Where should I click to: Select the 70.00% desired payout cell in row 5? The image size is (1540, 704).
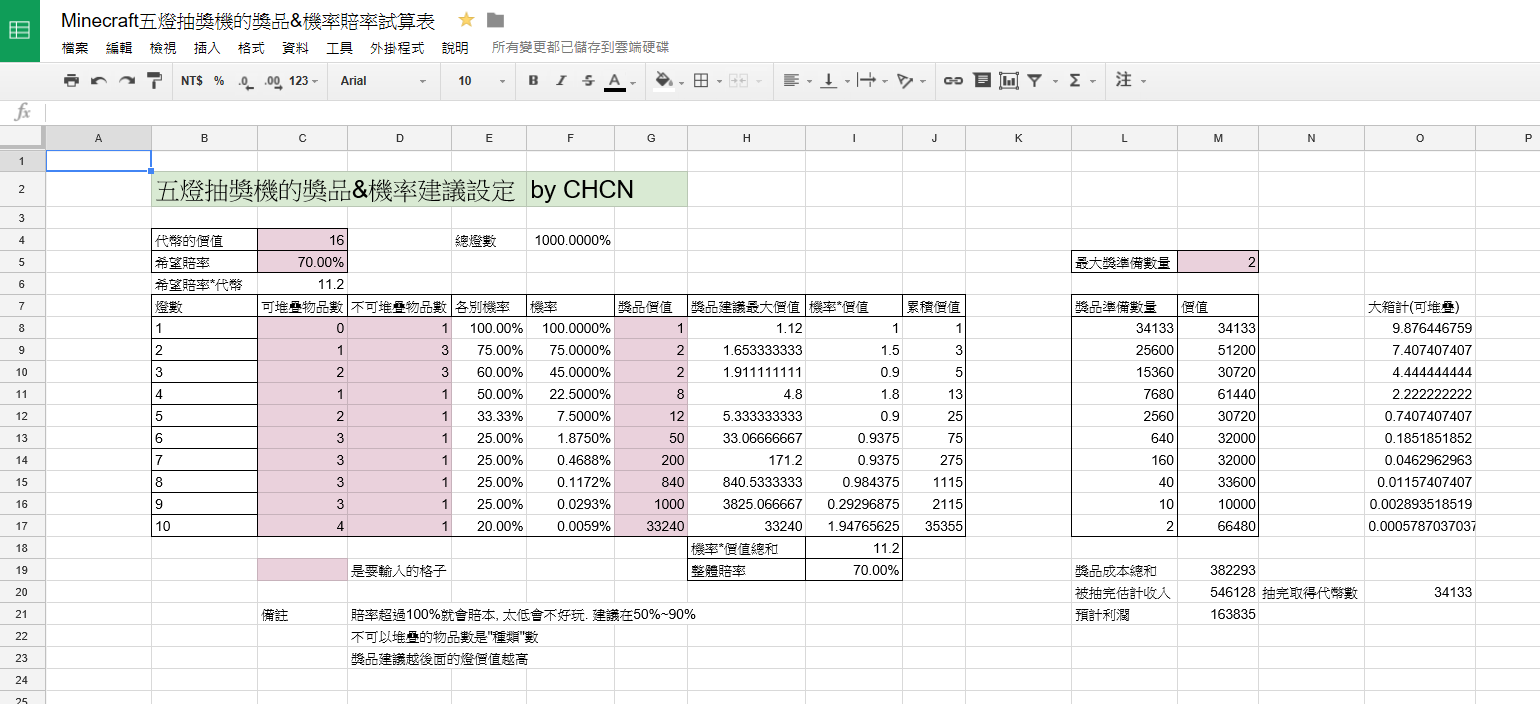(302, 262)
